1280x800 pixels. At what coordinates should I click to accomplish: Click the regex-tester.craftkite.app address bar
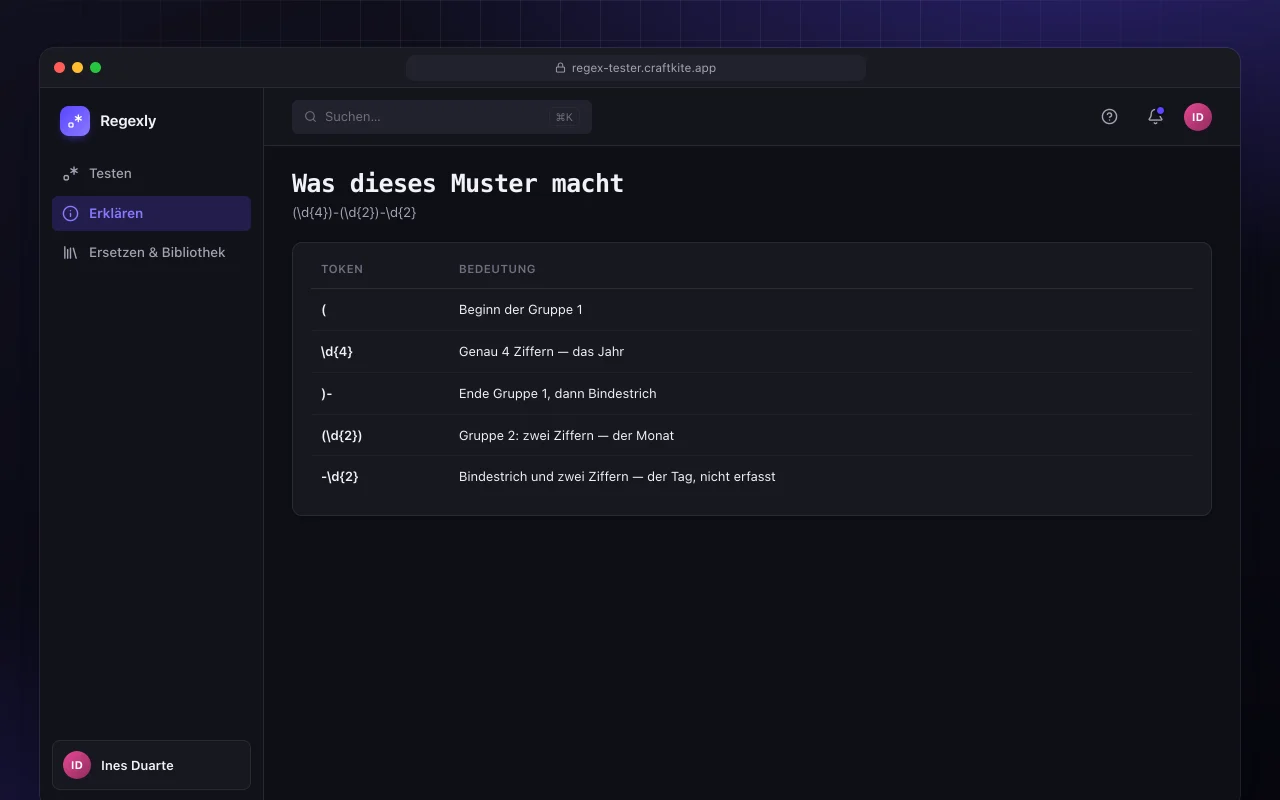636,68
